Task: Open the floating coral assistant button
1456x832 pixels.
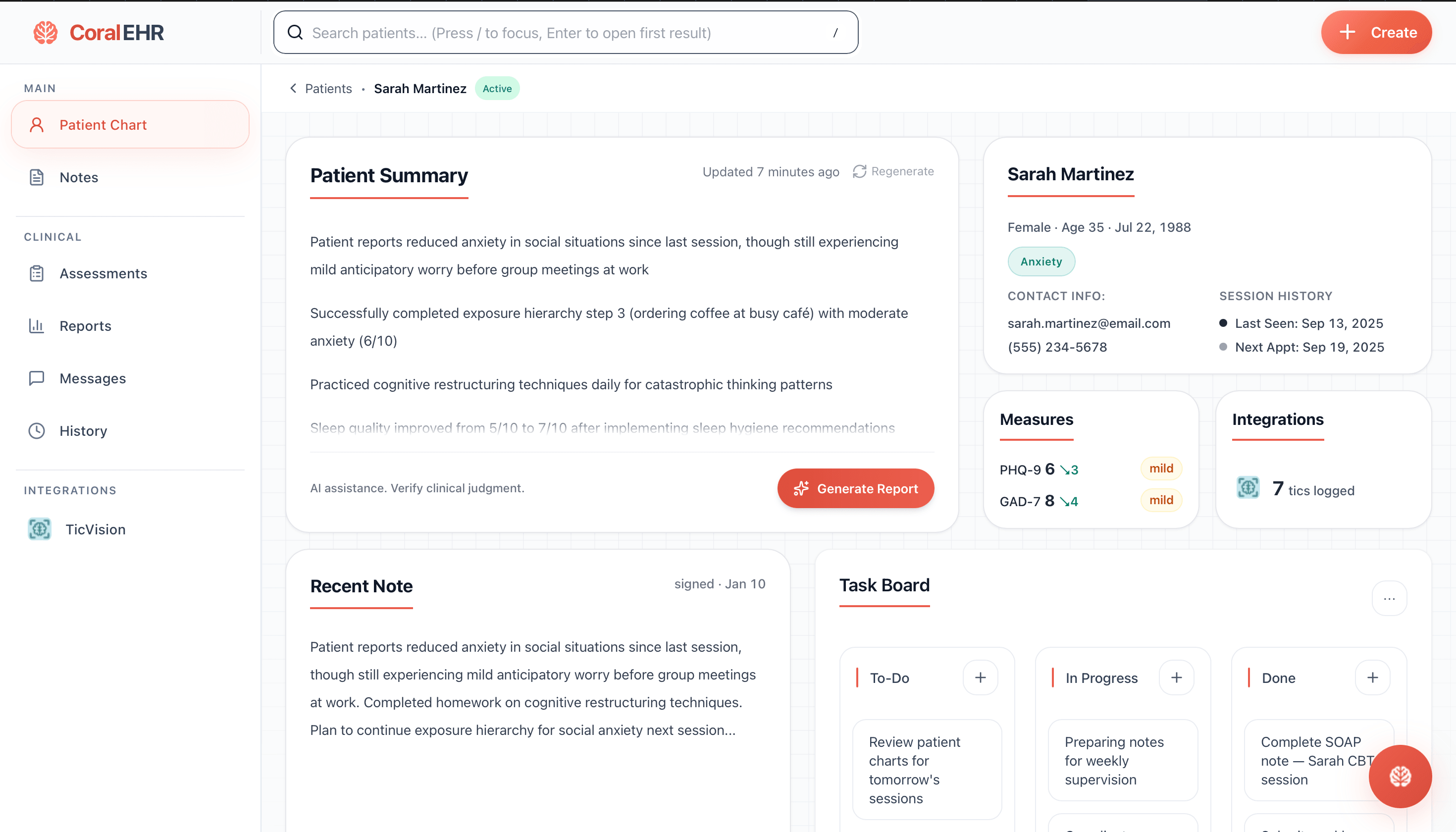Action: [x=1400, y=776]
